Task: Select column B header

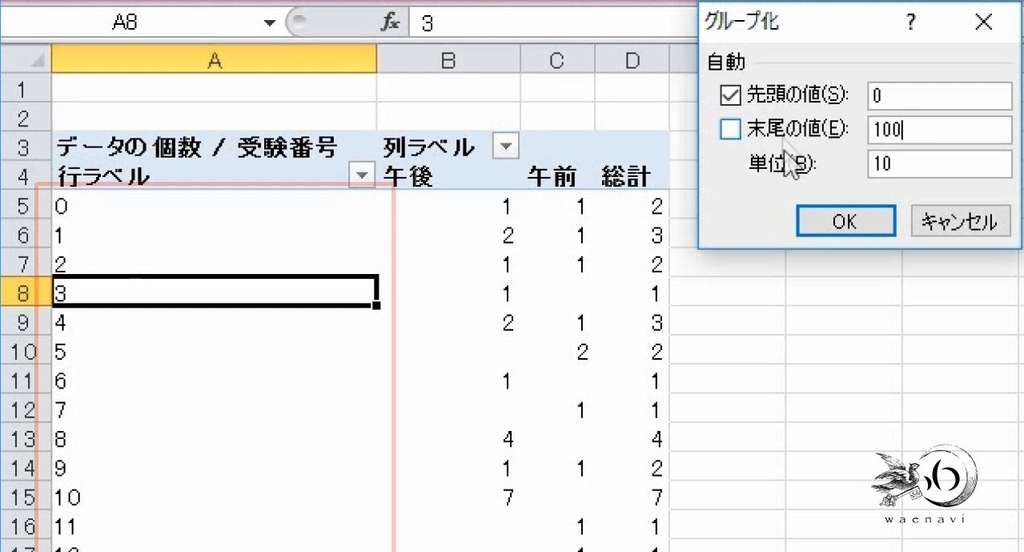Action: 448,60
